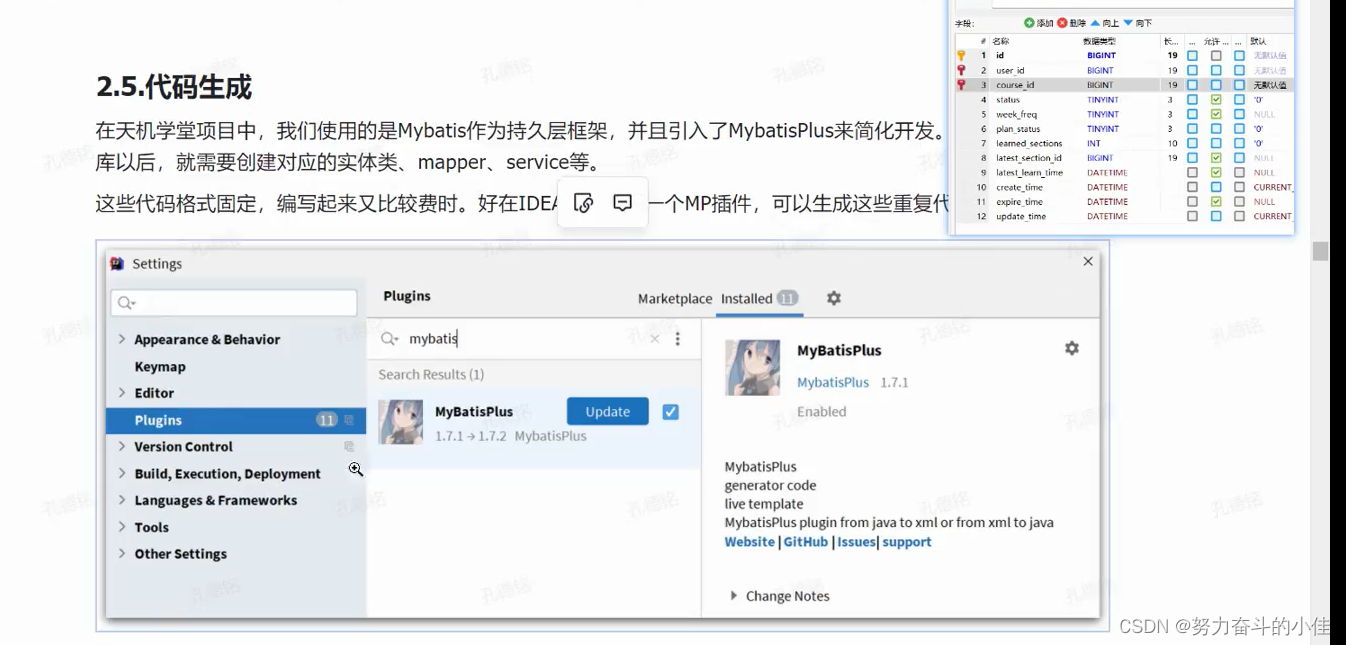This screenshot has width=1346, height=645.
Task: Click the 11 badge next to Installed
Action: (787, 298)
